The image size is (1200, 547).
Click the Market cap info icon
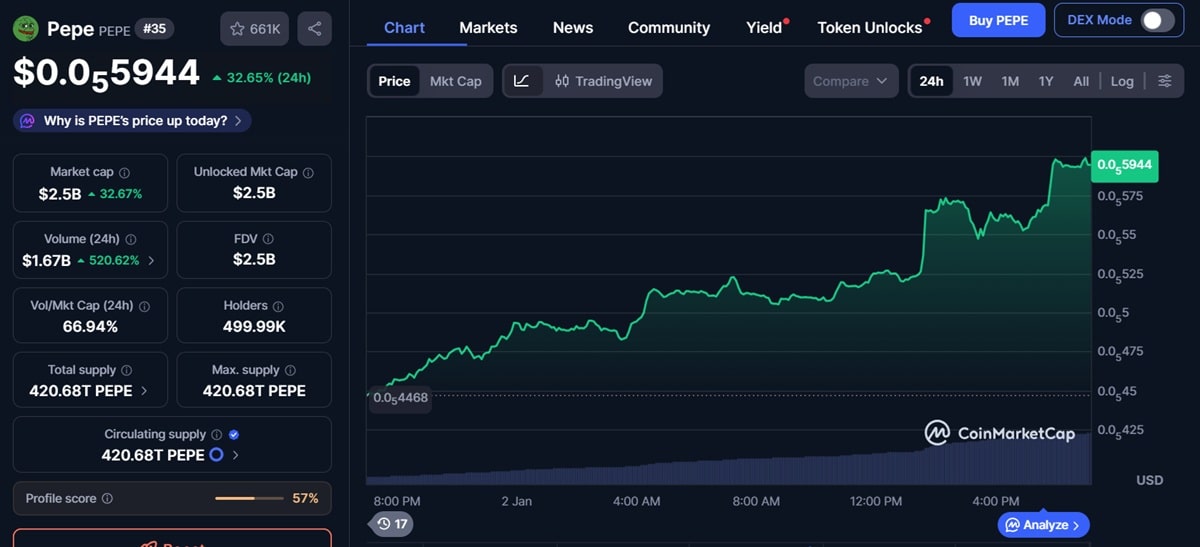point(124,172)
